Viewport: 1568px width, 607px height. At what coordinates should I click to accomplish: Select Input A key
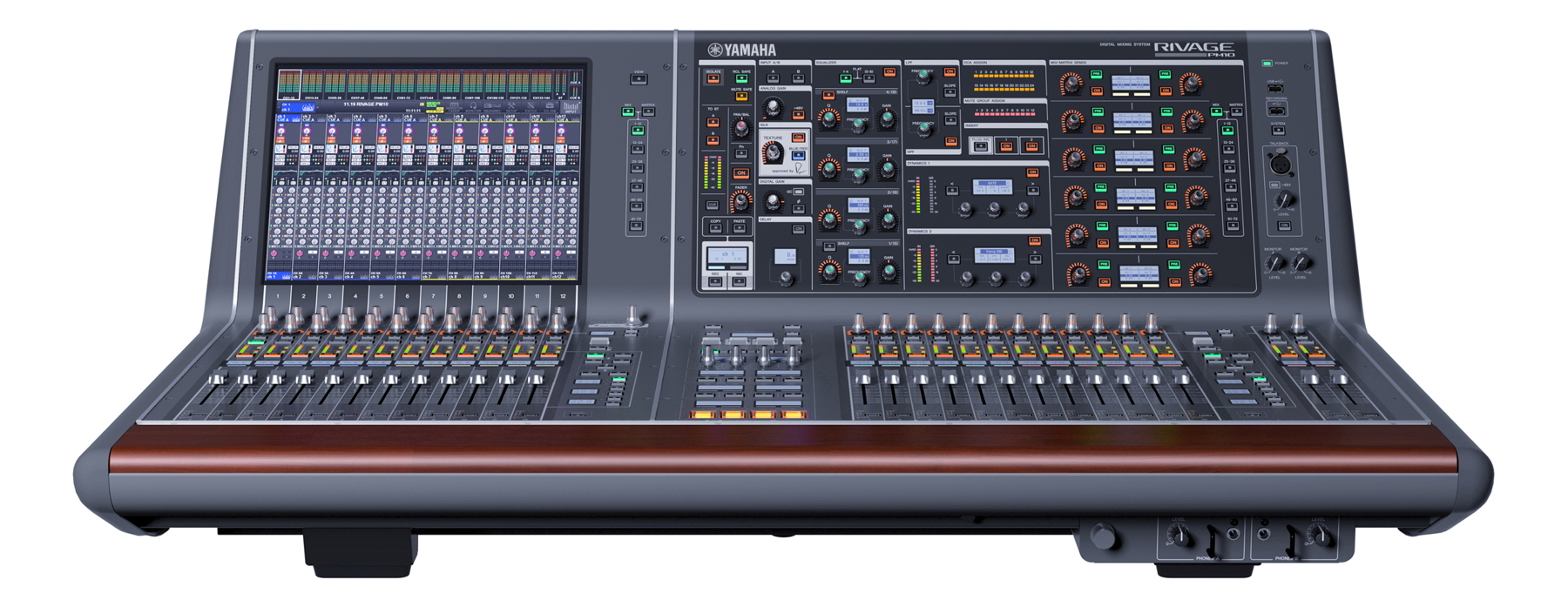773,78
